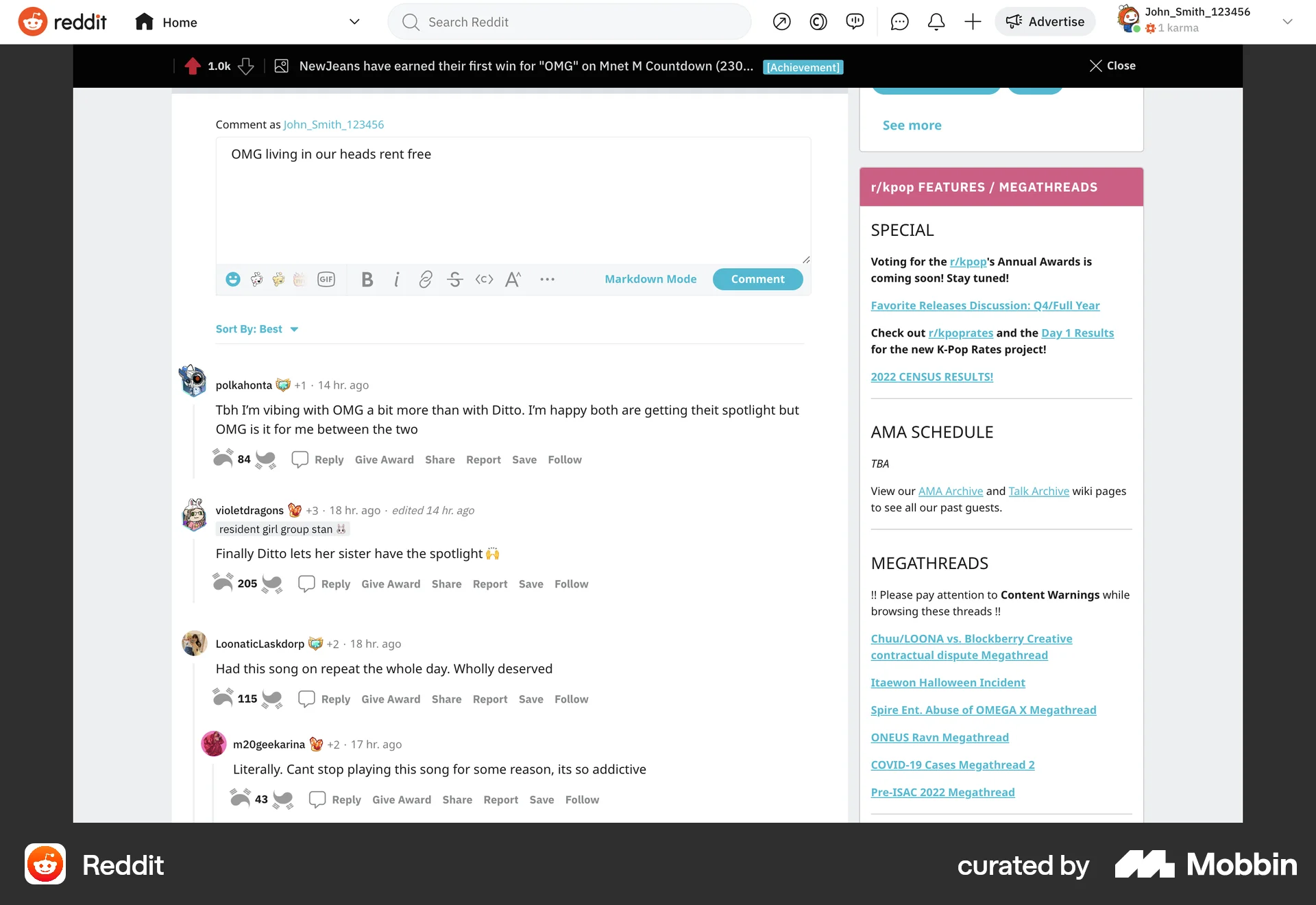1316x905 pixels.
Task: Open the user account menu chevron
Action: (x=1288, y=21)
